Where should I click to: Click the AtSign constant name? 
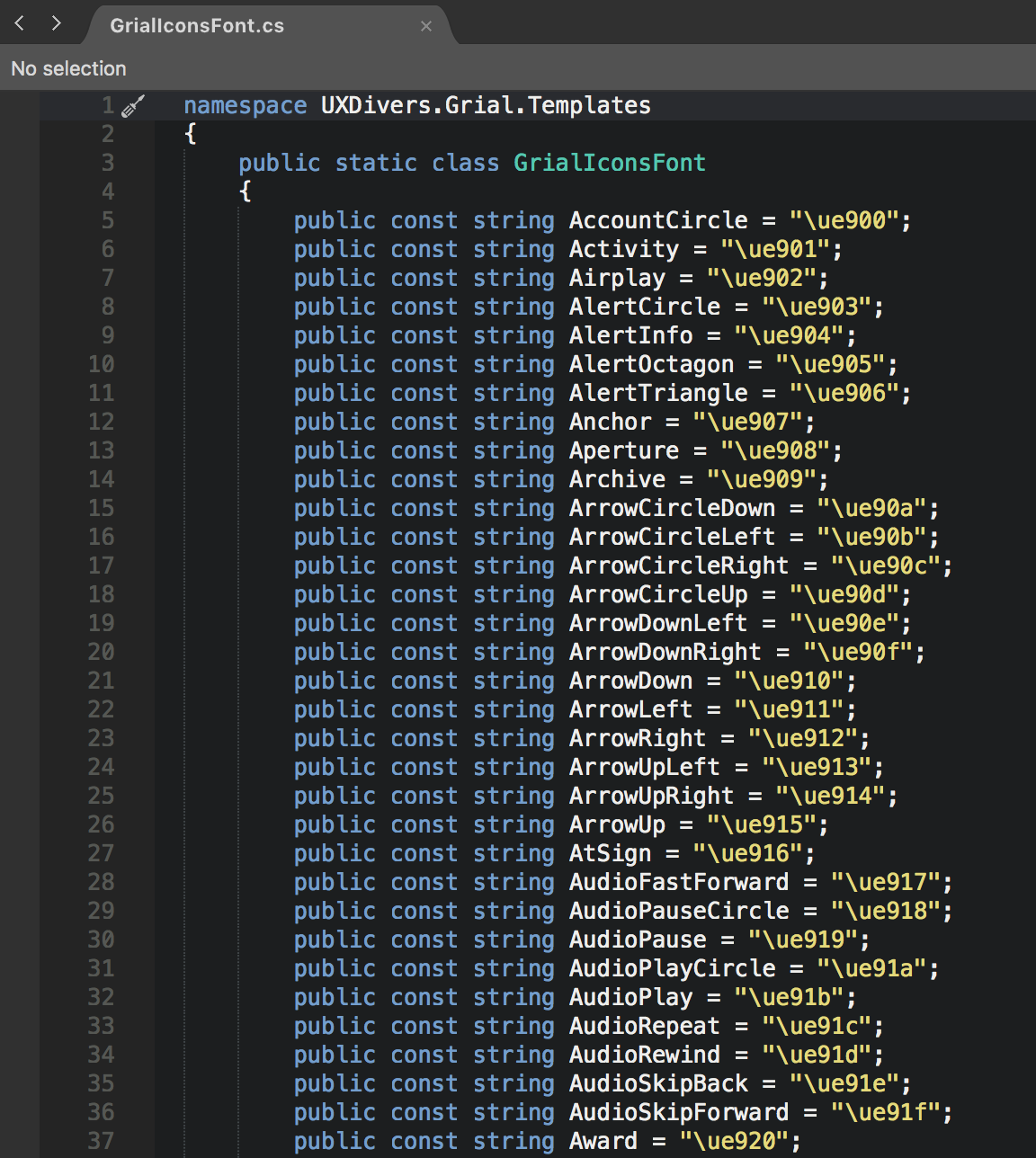[611, 853]
